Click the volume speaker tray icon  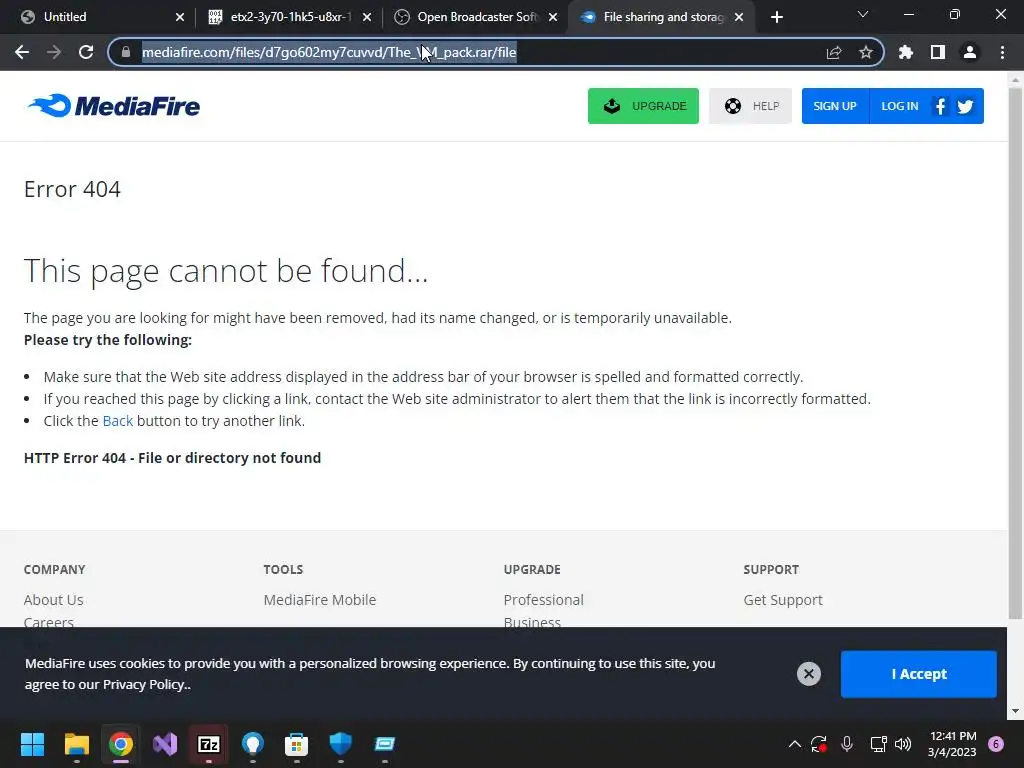[903, 744]
